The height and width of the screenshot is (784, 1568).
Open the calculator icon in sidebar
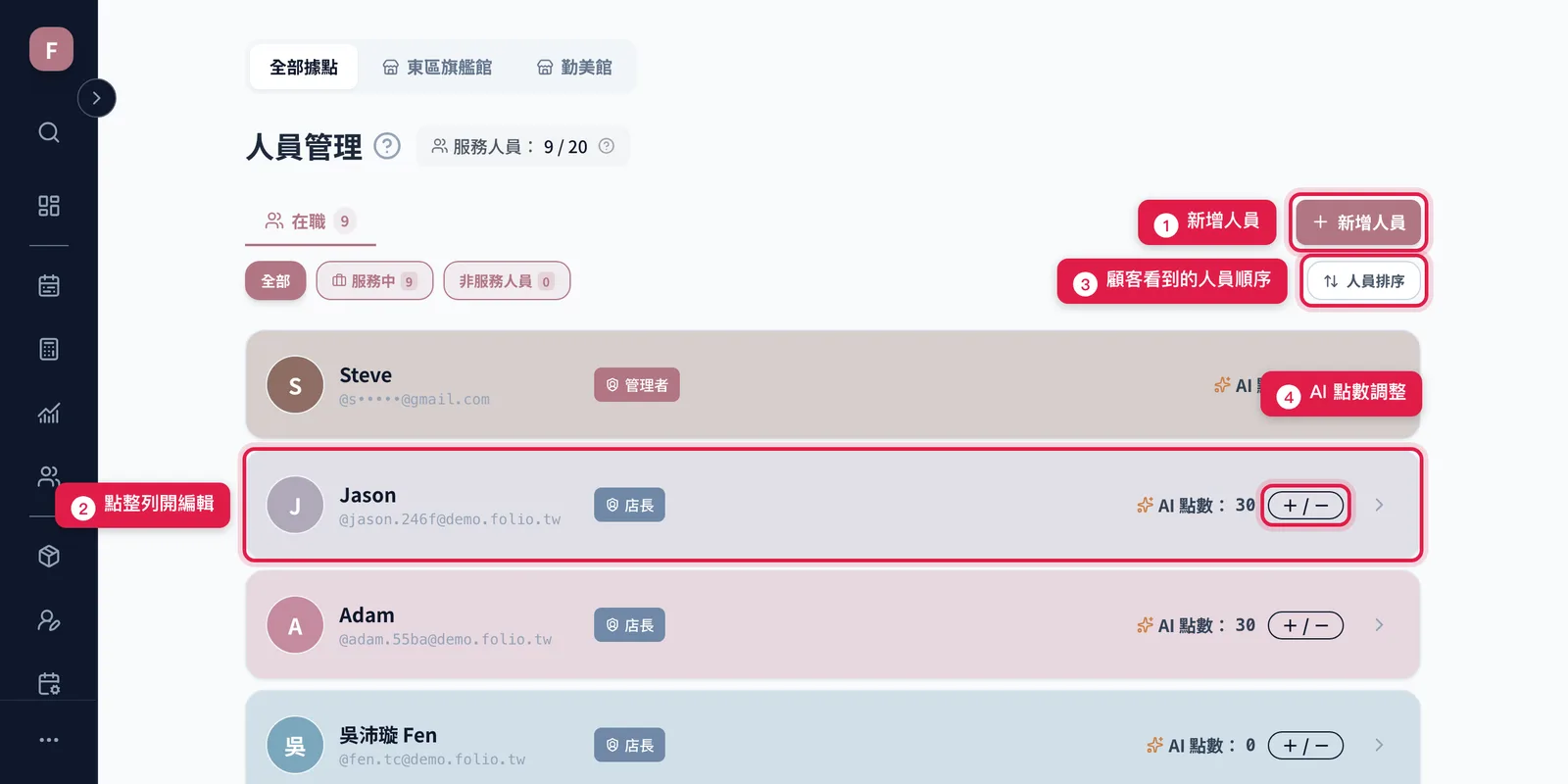coord(49,349)
